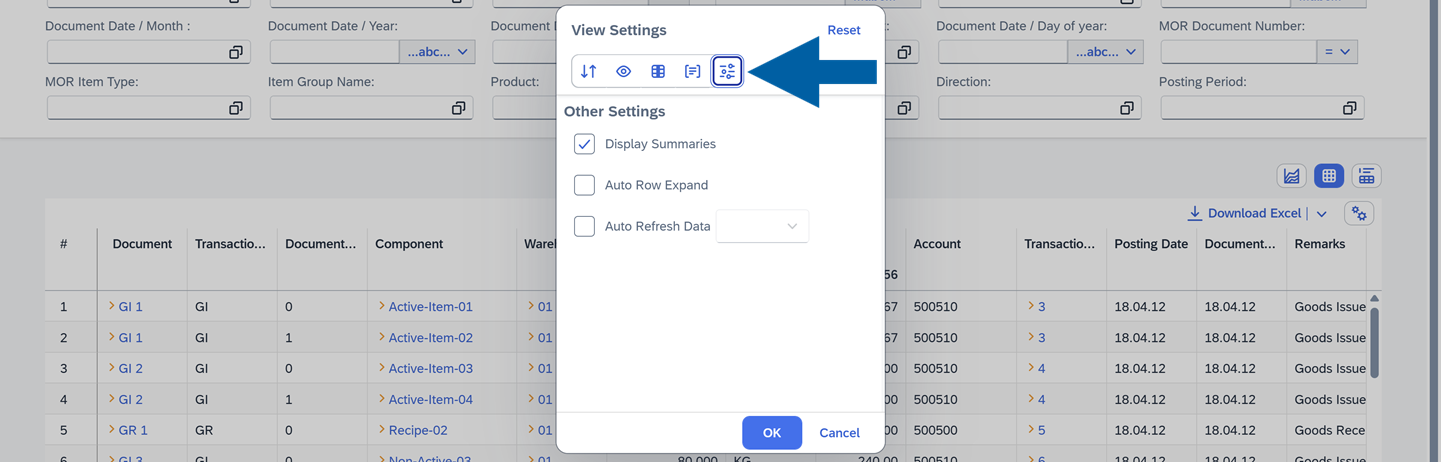This screenshot has height=463, width=1441.
Task: Select the Other Settings sliders tab icon
Action: point(727,71)
